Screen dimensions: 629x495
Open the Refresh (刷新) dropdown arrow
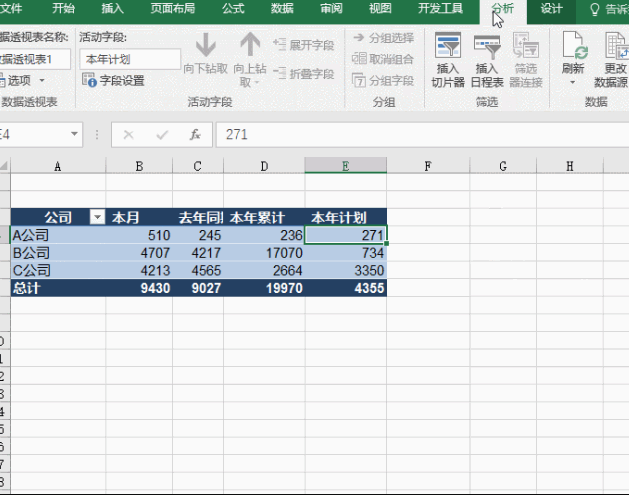pyautogui.click(x=573, y=83)
